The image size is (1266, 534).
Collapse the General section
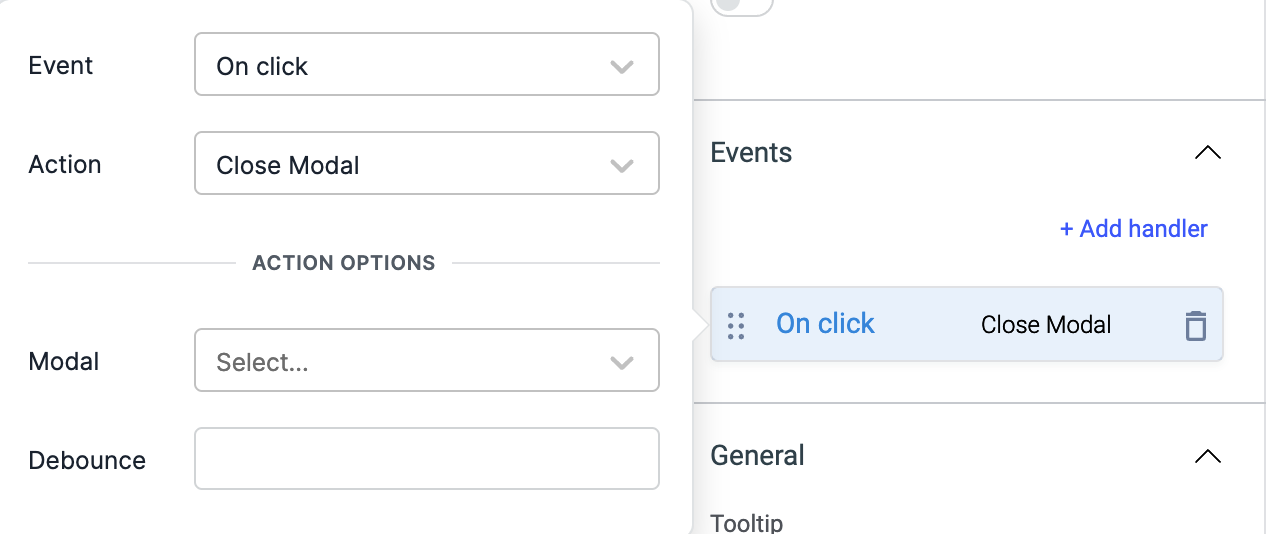pos(1208,456)
